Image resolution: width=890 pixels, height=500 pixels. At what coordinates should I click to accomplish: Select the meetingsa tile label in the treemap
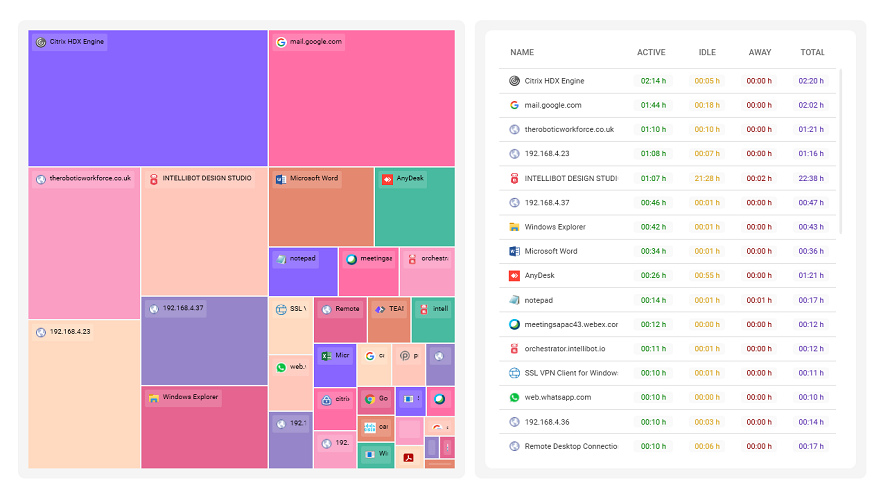point(376,258)
